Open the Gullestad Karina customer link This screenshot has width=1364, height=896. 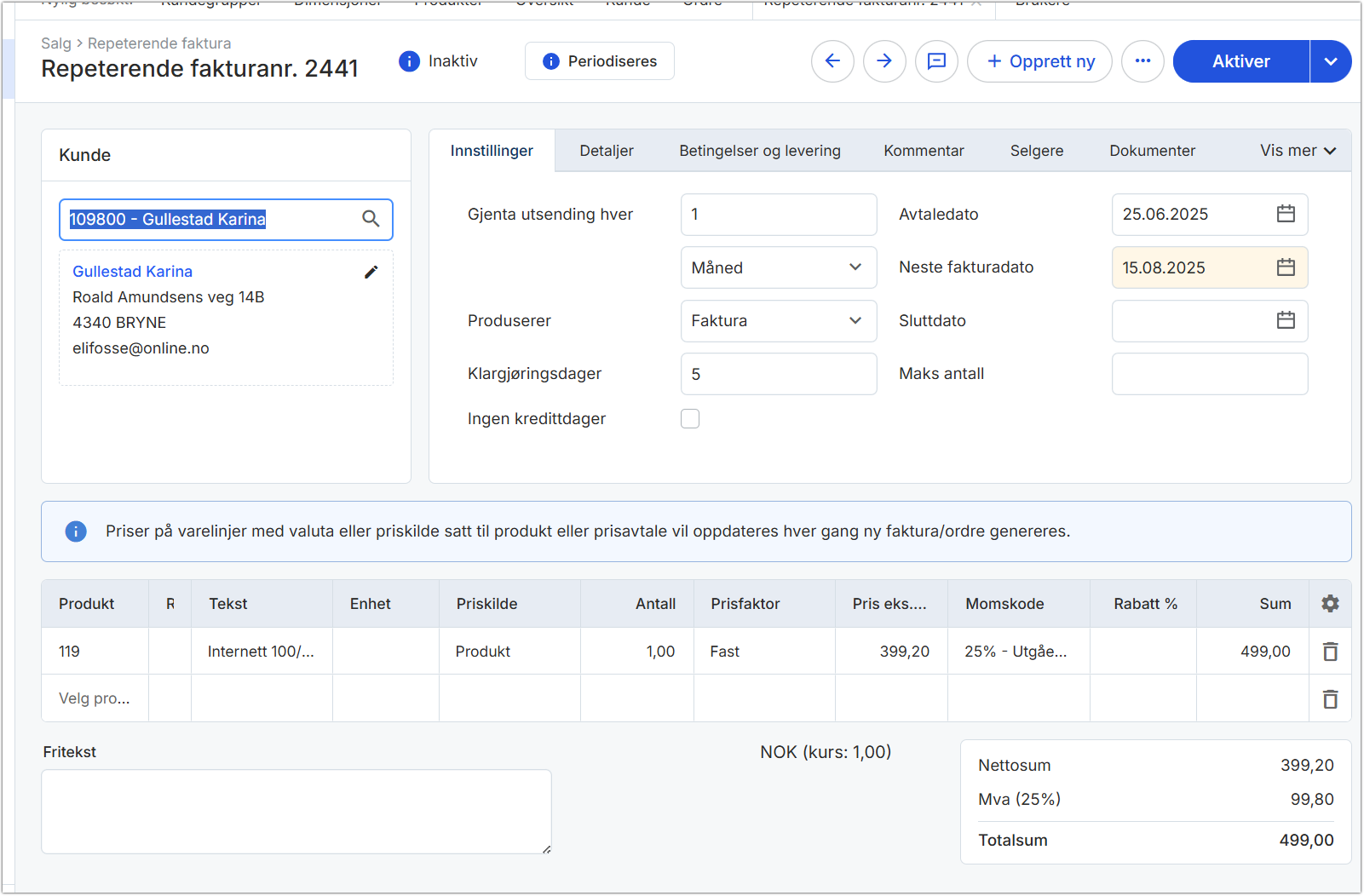[132, 272]
